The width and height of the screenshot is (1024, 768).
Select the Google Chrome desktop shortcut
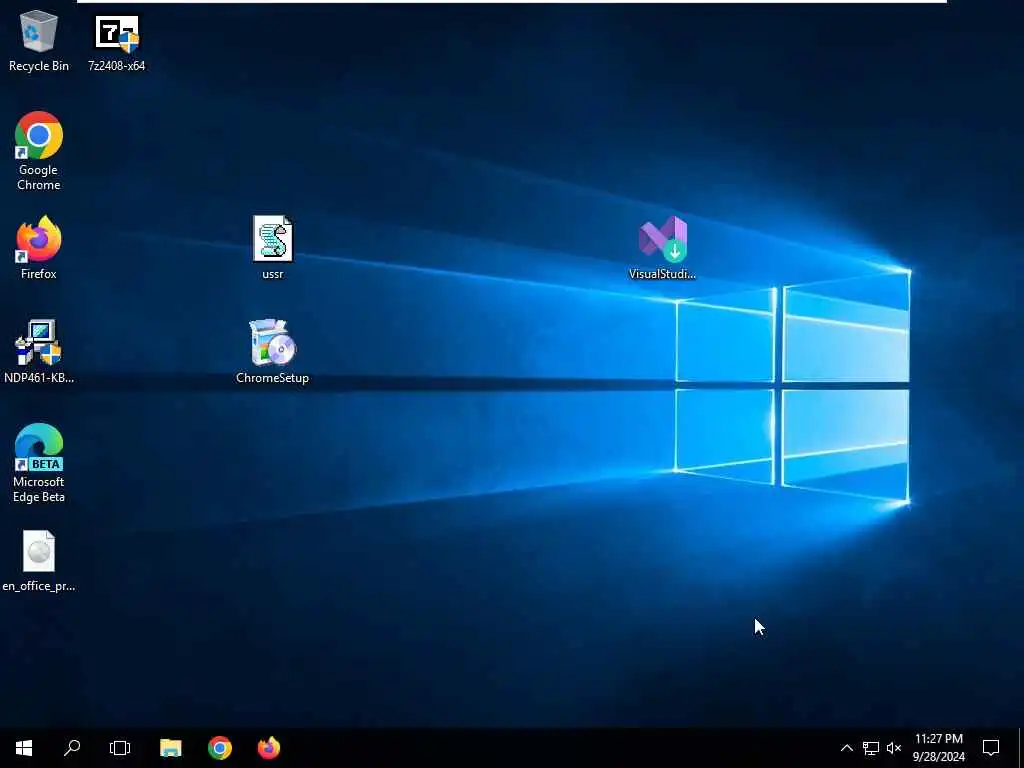(39, 151)
